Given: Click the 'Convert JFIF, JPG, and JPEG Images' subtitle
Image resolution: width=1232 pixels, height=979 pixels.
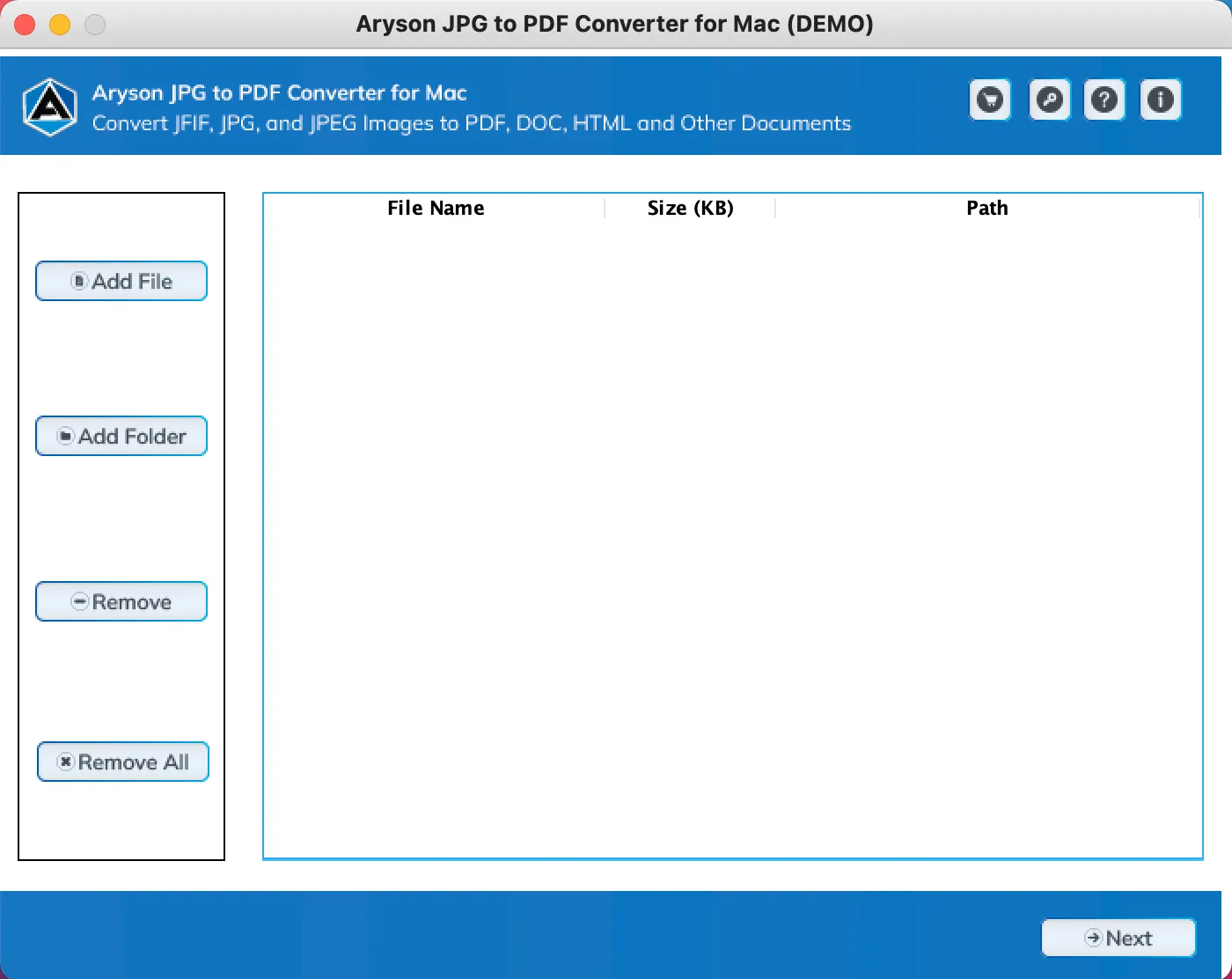Looking at the screenshot, I should click(x=472, y=123).
